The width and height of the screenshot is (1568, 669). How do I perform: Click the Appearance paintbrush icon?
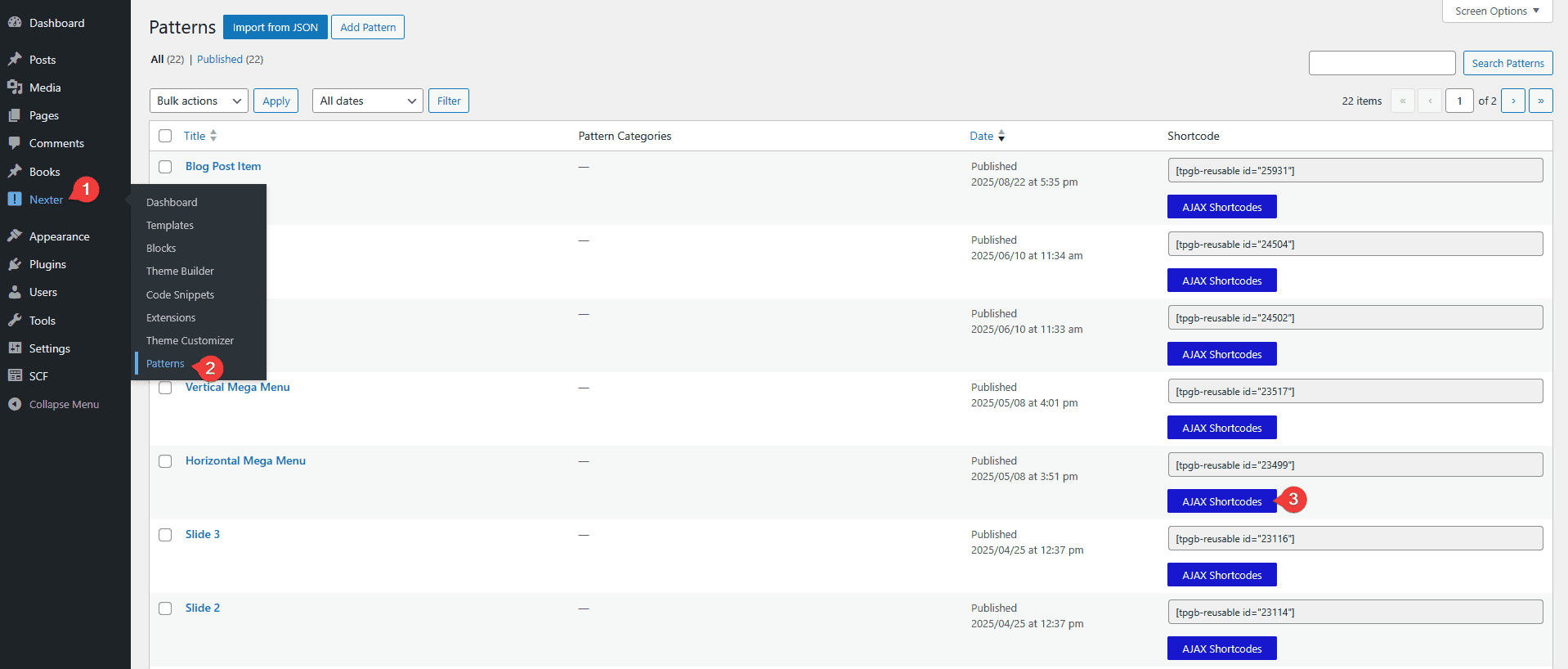tap(15, 236)
